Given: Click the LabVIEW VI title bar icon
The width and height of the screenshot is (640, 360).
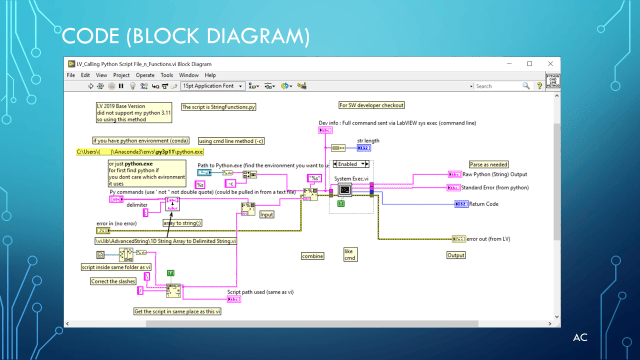Looking at the screenshot, I should (x=71, y=64).
